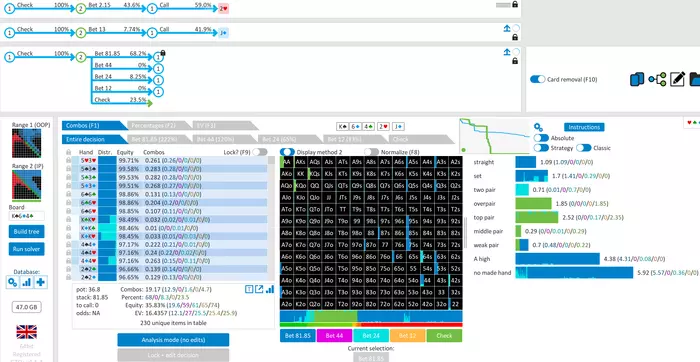Click the 2♥ board card icon above the matrix
The image size is (700, 362).
(383, 127)
